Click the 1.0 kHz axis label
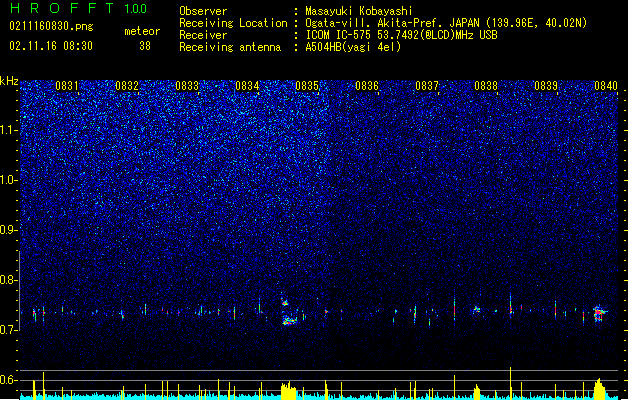629x400 pixels. [x=8, y=180]
